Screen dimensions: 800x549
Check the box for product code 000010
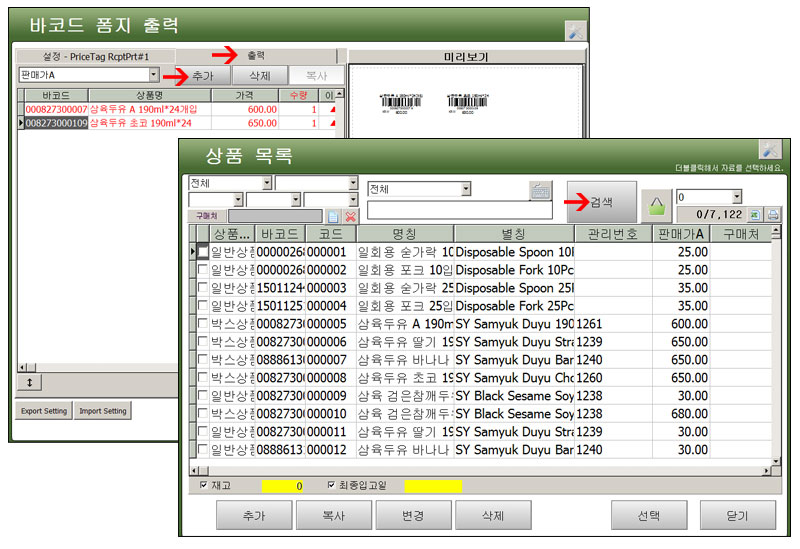coord(203,413)
